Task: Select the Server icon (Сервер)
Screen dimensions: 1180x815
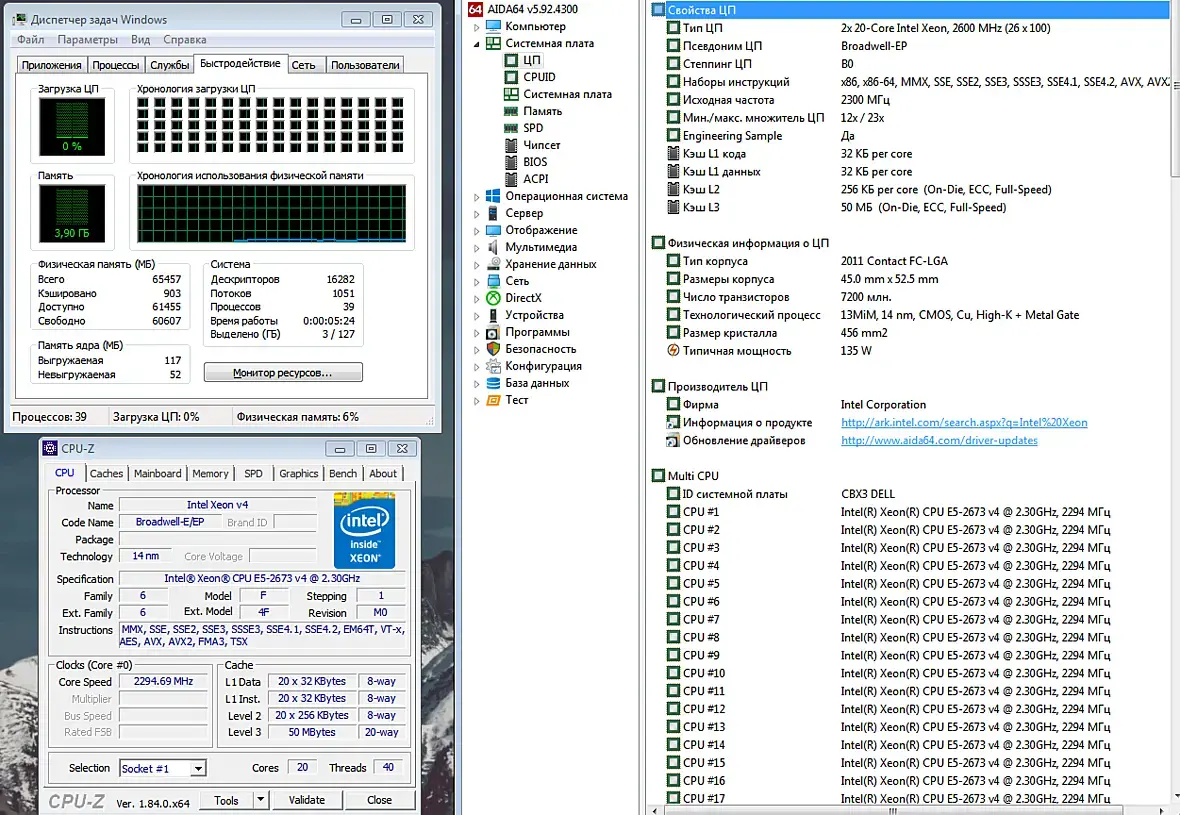Action: click(x=493, y=213)
